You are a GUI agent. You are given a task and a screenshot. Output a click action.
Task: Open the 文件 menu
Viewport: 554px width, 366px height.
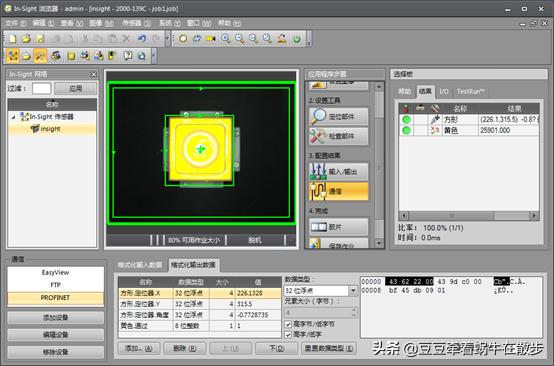[16, 23]
